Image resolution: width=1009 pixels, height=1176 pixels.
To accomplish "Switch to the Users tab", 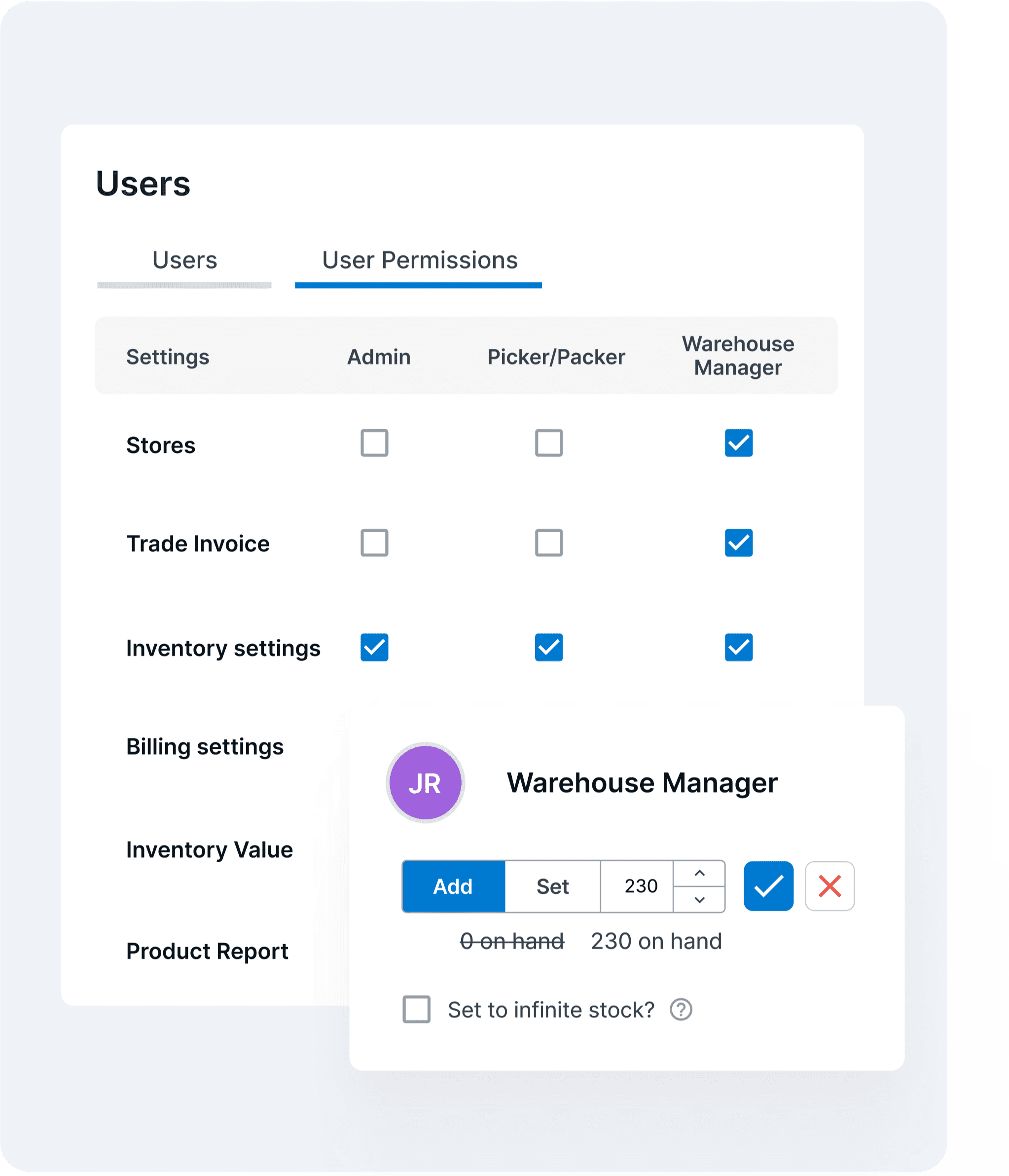I will point(184,260).
